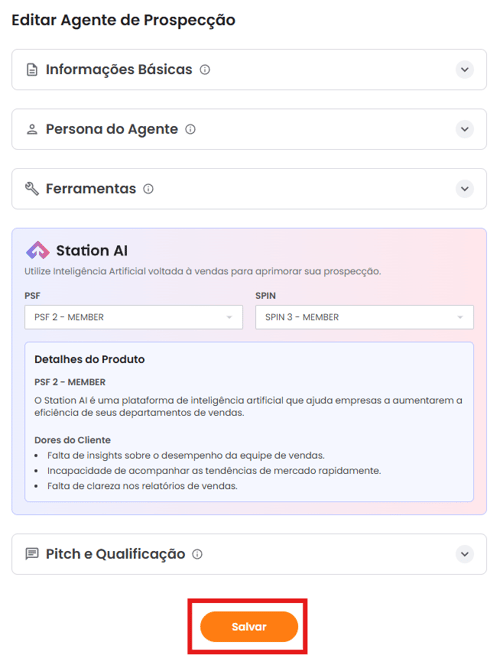Click the person icon beside Persona do Agente
This screenshot has height=655, width=500.
[32, 129]
